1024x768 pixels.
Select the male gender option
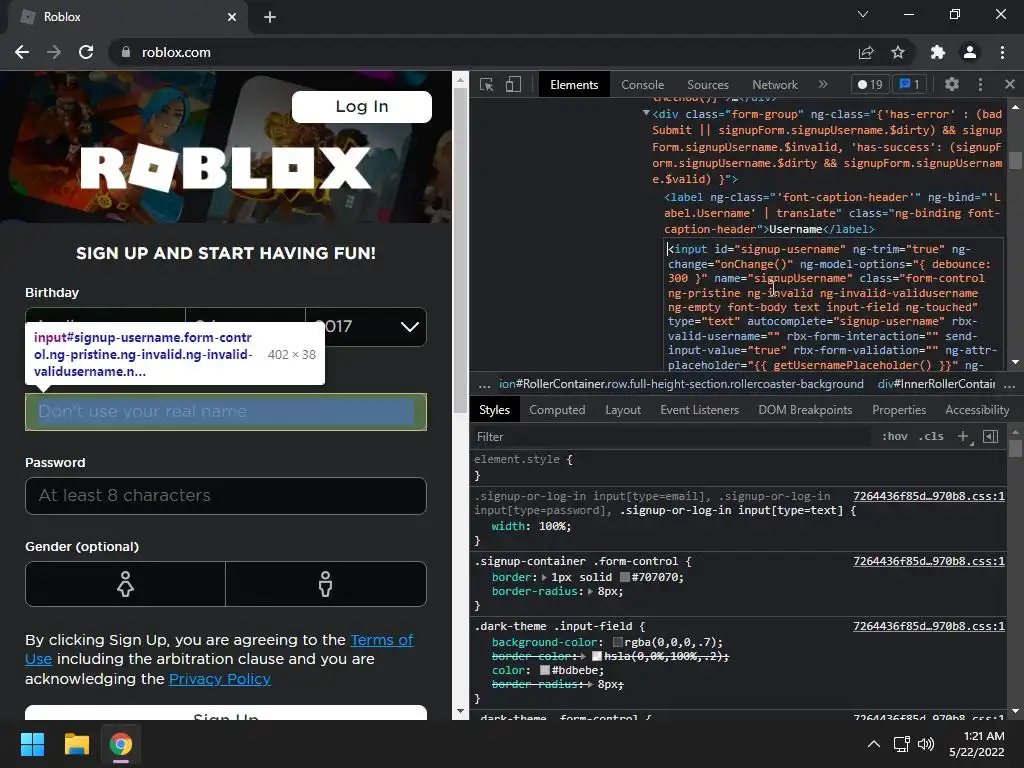click(x=326, y=584)
